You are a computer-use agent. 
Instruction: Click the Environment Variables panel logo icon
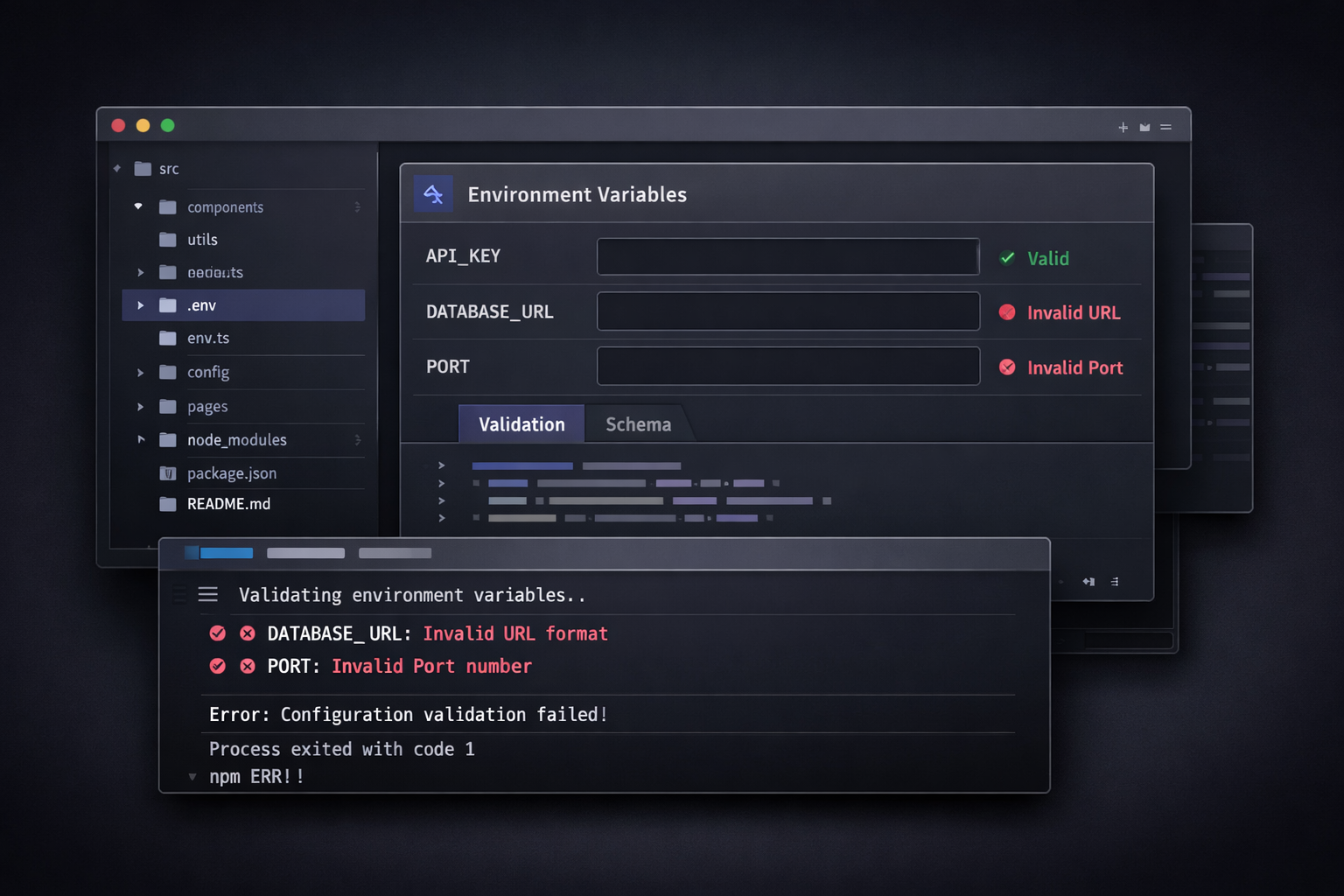tap(433, 194)
